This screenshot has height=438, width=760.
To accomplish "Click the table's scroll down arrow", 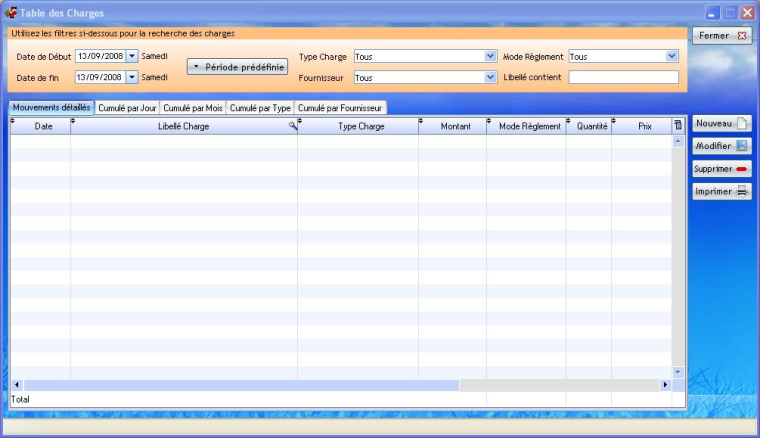I will [x=678, y=372].
